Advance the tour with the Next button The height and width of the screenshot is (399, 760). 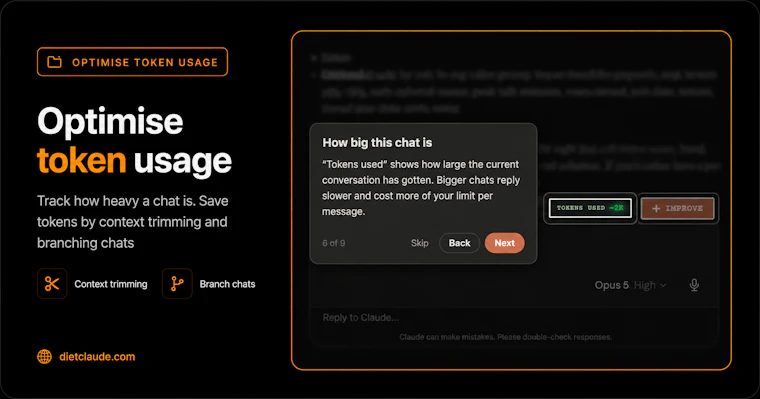point(505,243)
